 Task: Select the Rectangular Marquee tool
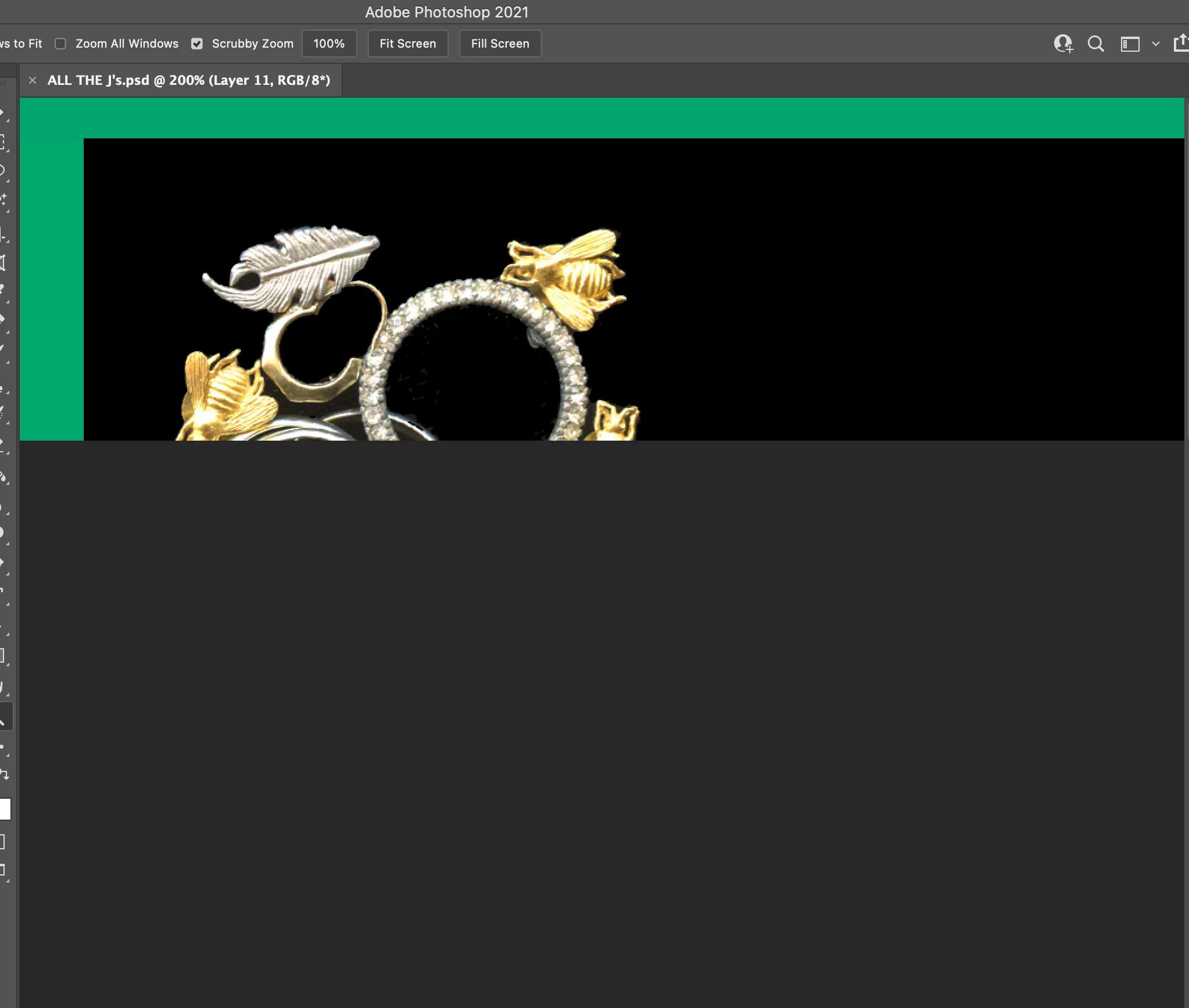tap(2, 142)
